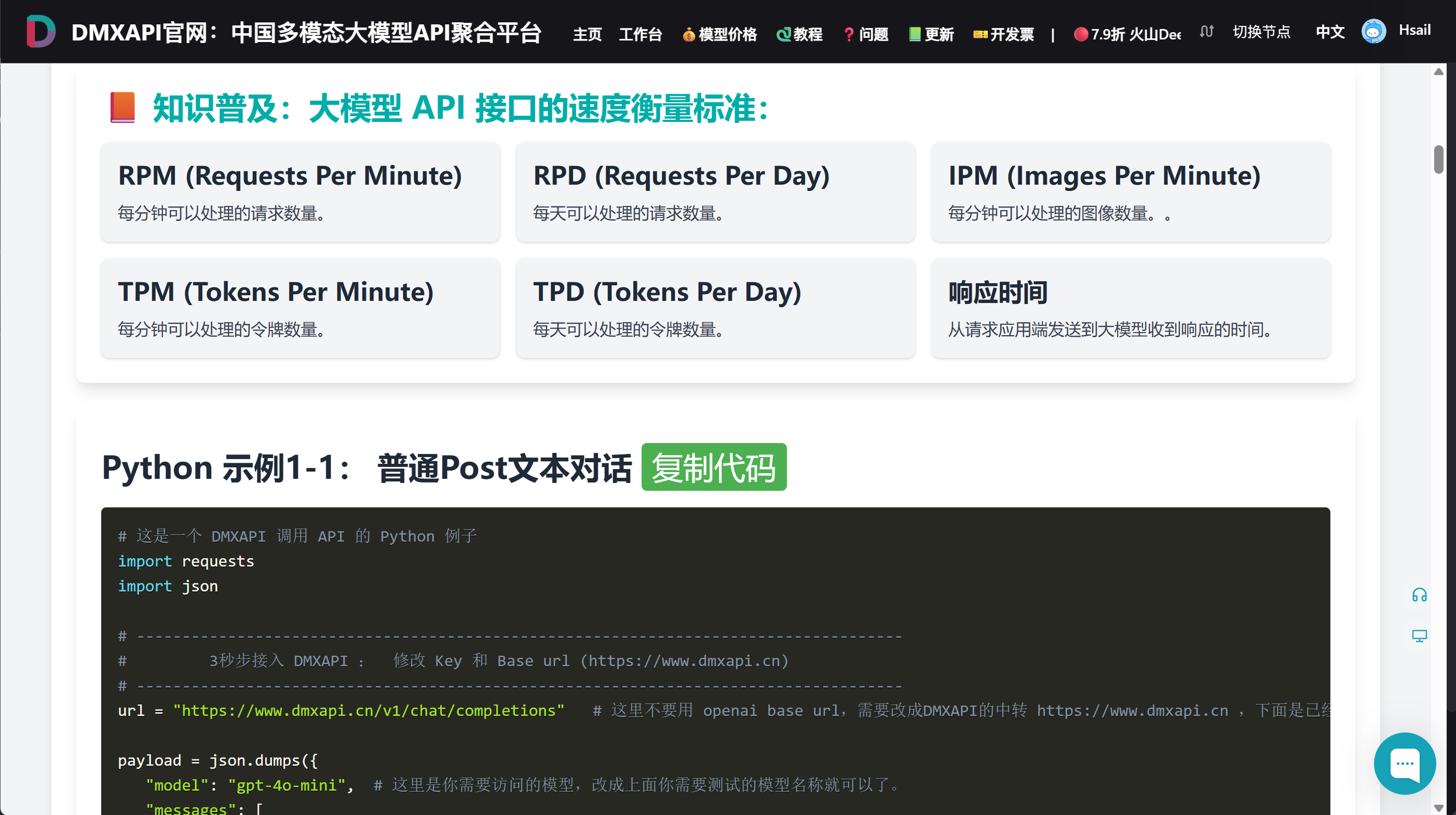Click the DMXAPI官网 site title
Screen dimensions: 1456x815
[306, 33]
